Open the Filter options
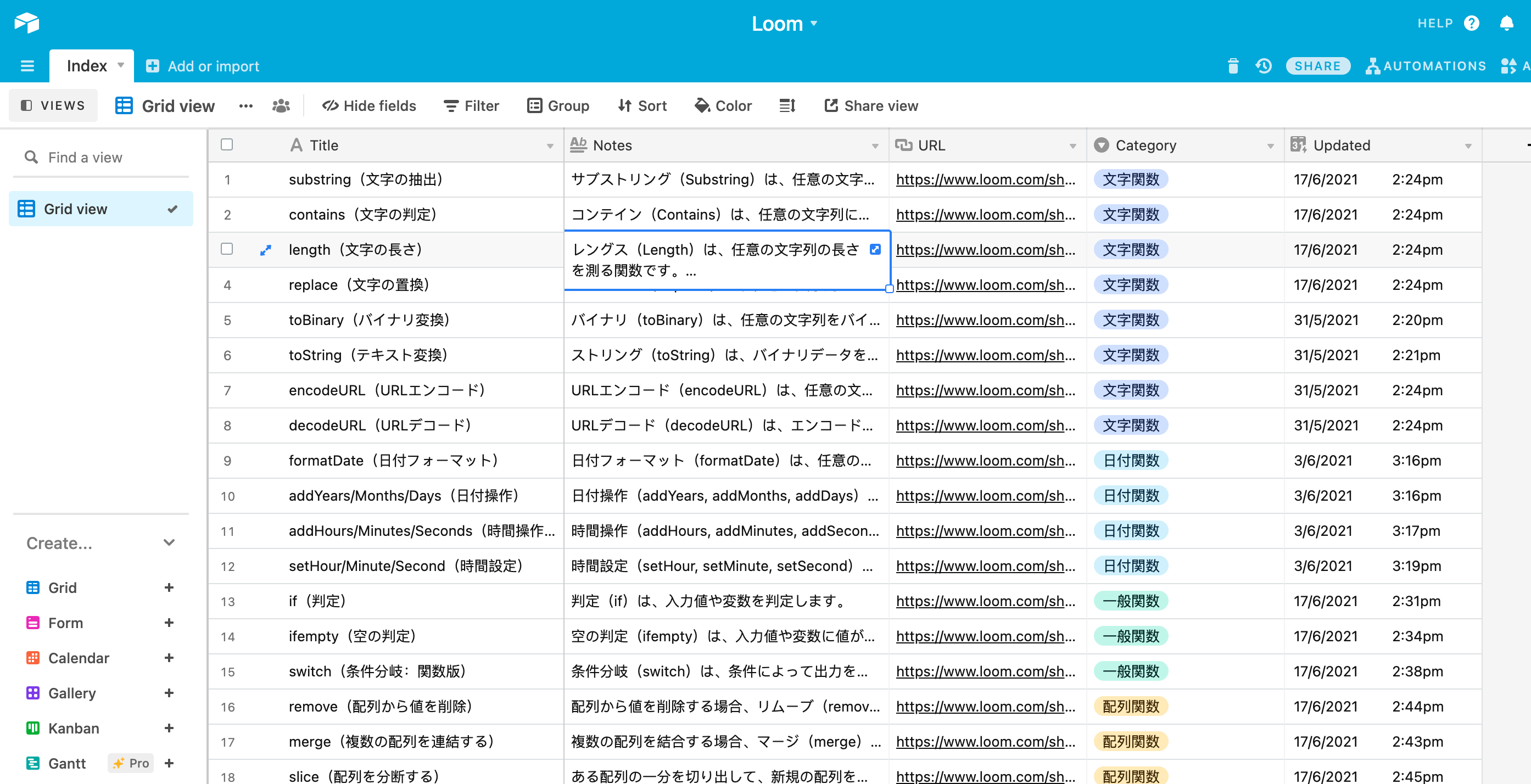Viewport: 1531px width, 784px height. [x=471, y=106]
